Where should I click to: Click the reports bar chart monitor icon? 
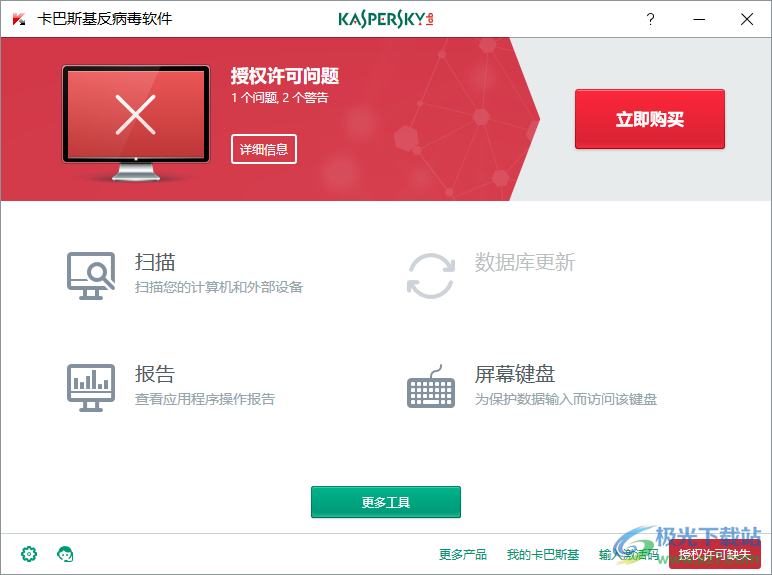pyautogui.click(x=91, y=387)
